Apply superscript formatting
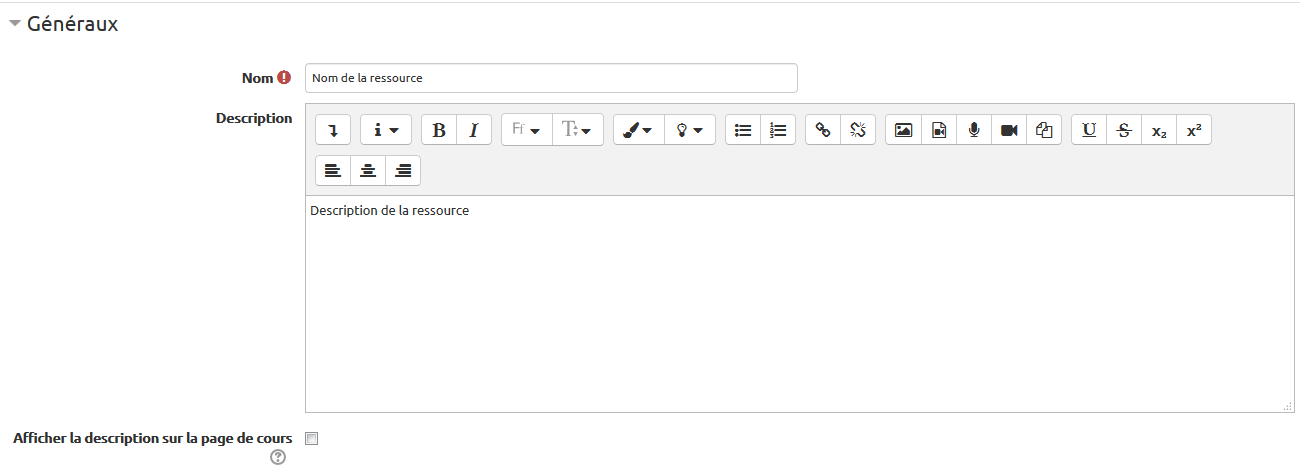The image size is (1300, 473). coord(1194,130)
